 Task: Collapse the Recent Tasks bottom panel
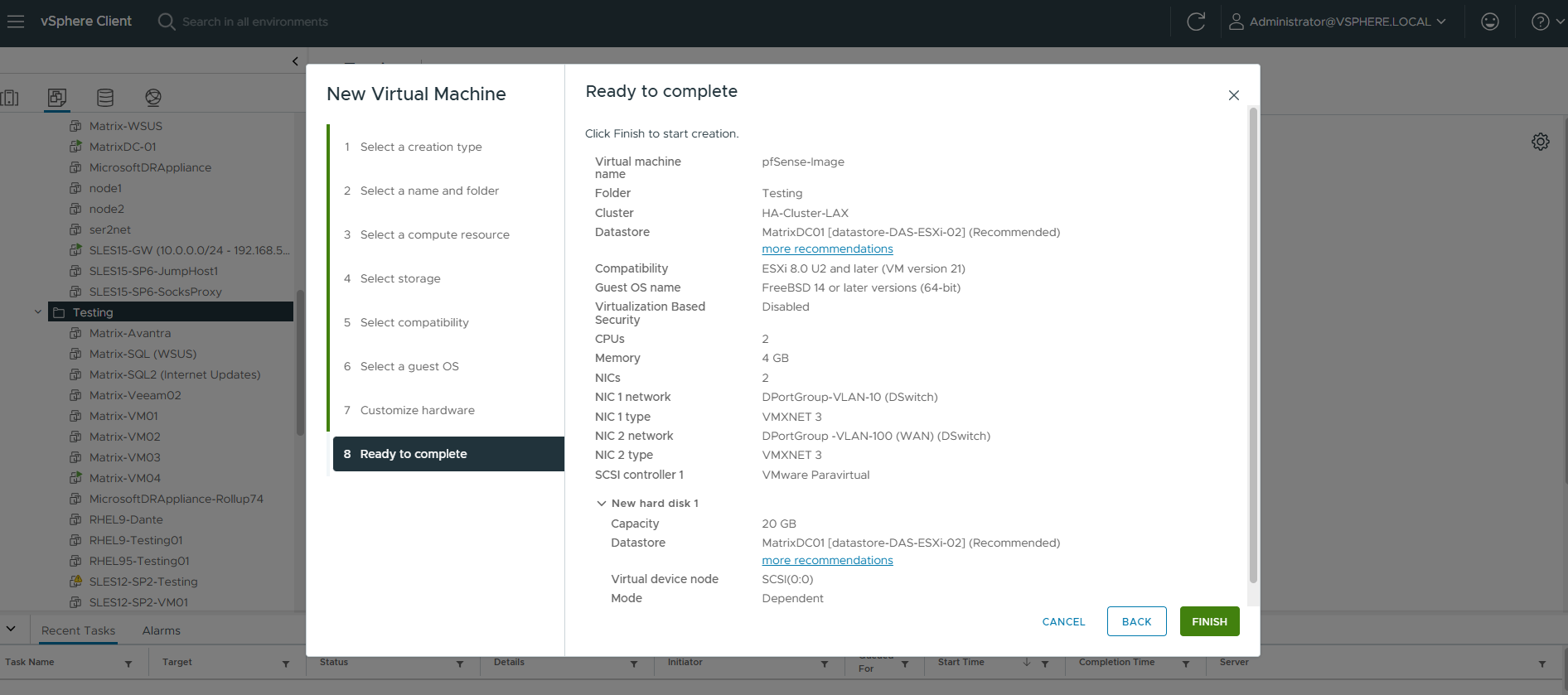(11, 629)
